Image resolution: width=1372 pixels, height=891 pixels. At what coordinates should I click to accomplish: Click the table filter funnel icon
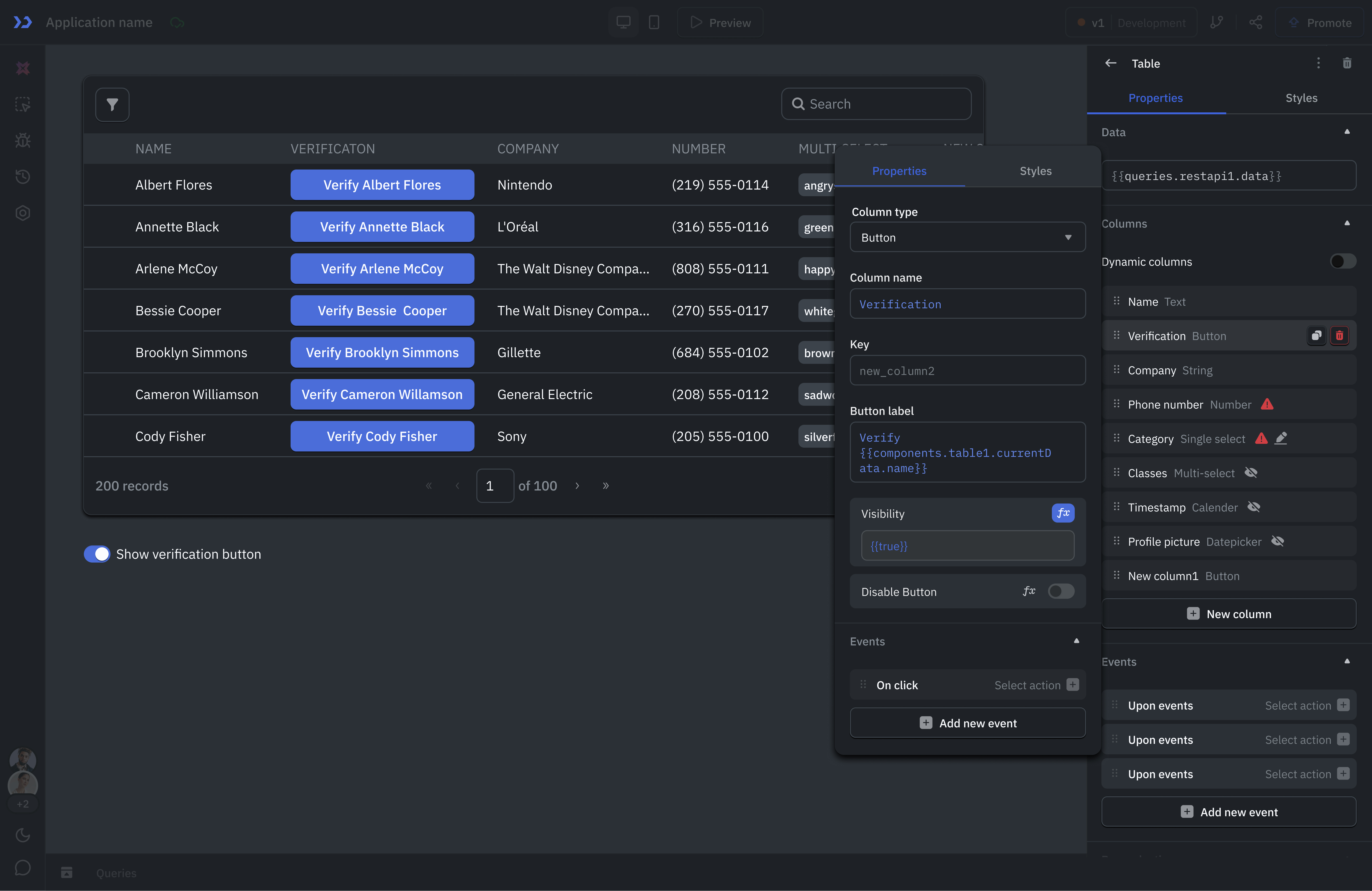click(112, 104)
